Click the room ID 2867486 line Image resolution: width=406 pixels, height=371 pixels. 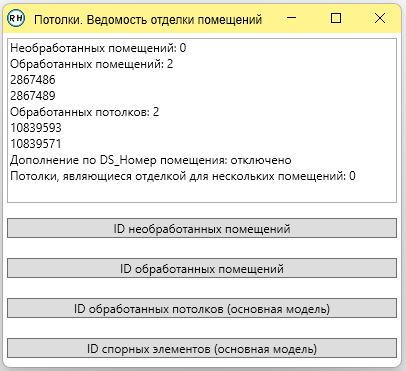33,80
